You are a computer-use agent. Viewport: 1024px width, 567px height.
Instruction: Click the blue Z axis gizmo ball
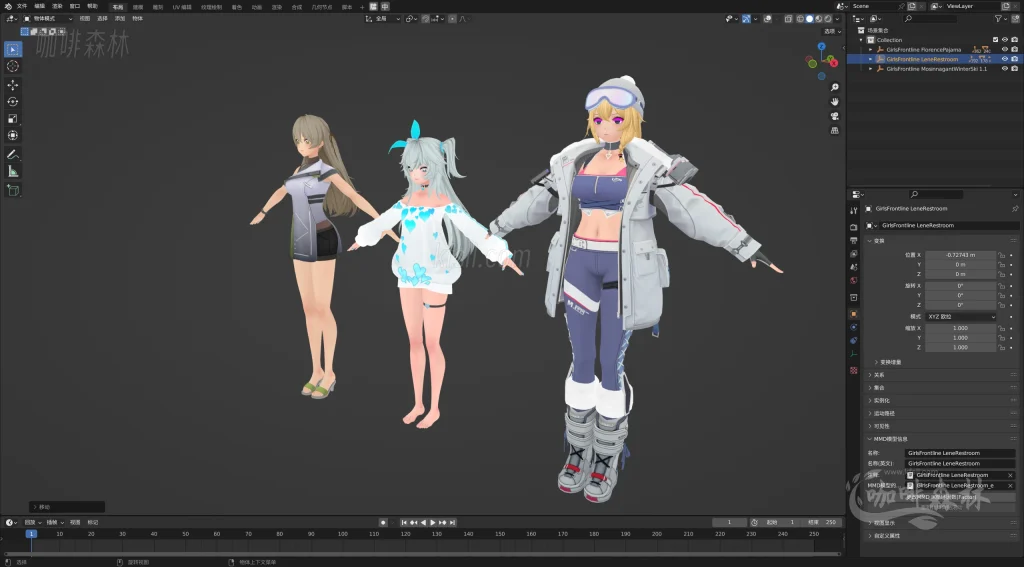[x=822, y=46]
